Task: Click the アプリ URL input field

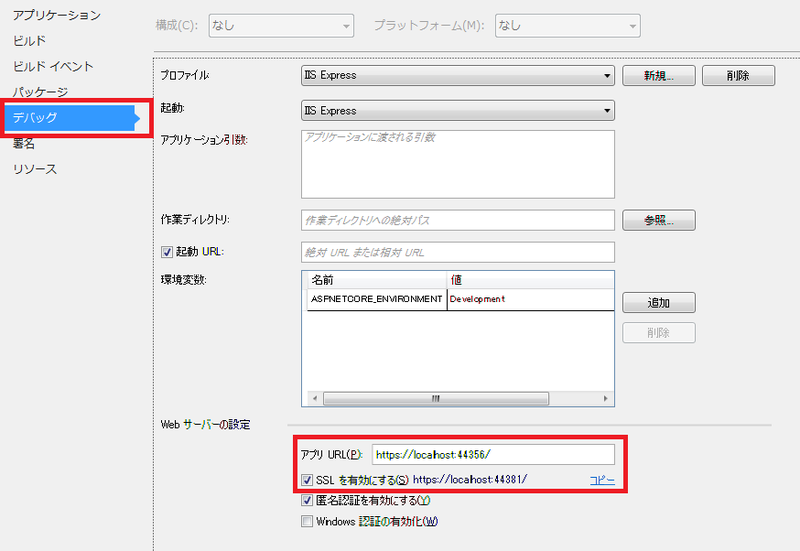Action: click(x=493, y=455)
